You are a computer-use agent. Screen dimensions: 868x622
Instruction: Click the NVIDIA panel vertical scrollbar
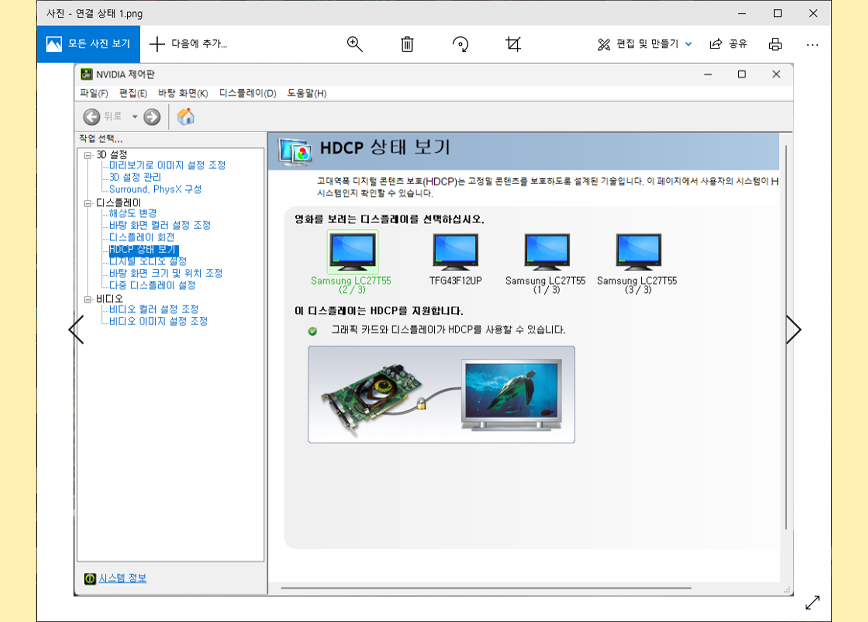tap(786, 338)
